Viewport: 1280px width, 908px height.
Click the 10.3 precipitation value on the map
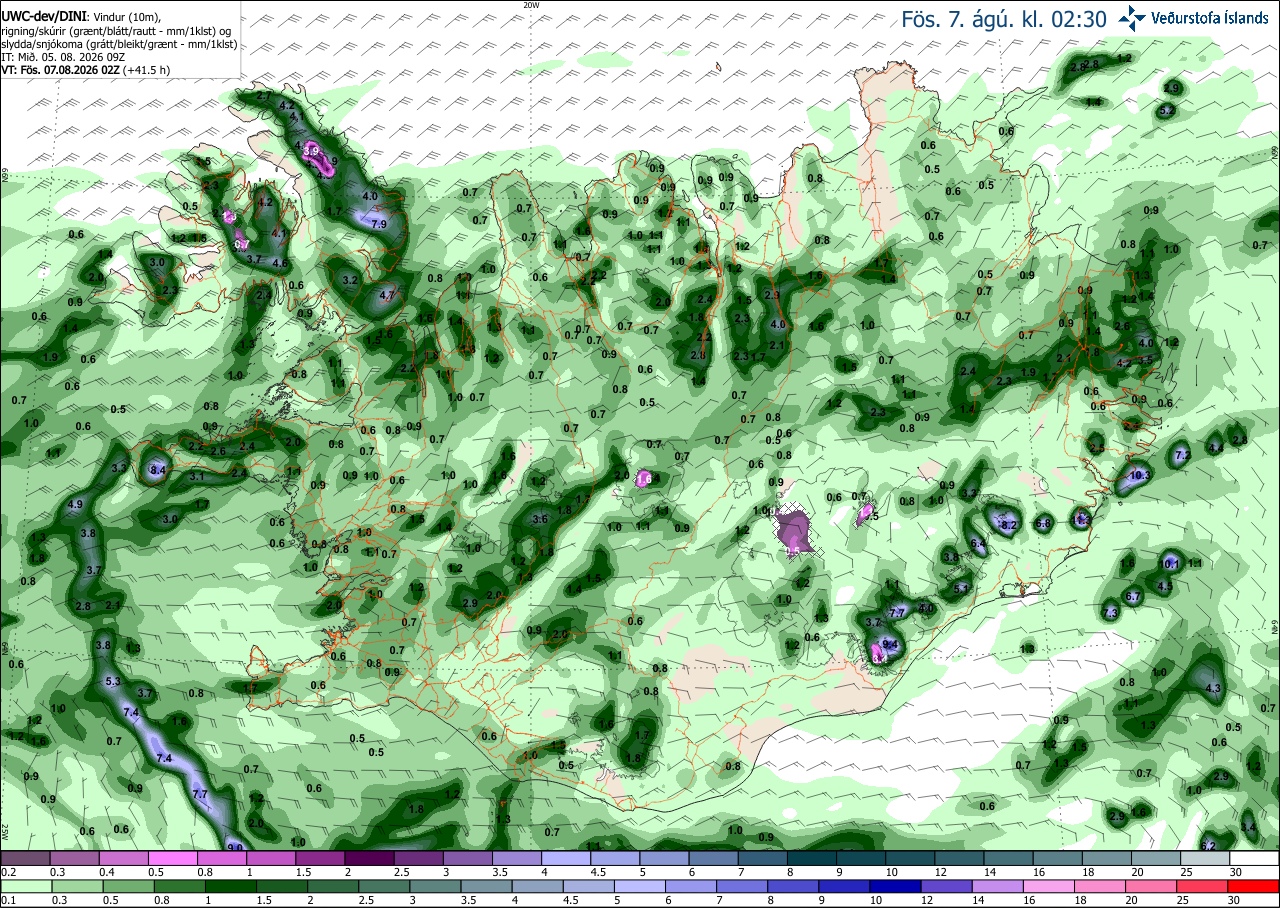pyautogui.click(x=1139, y=475)
